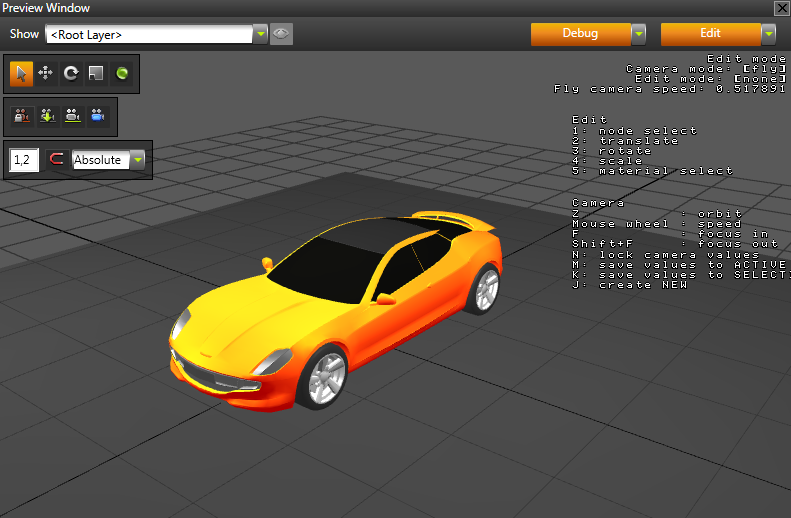Switch to the rotate tool

click(x=71, y=73)
